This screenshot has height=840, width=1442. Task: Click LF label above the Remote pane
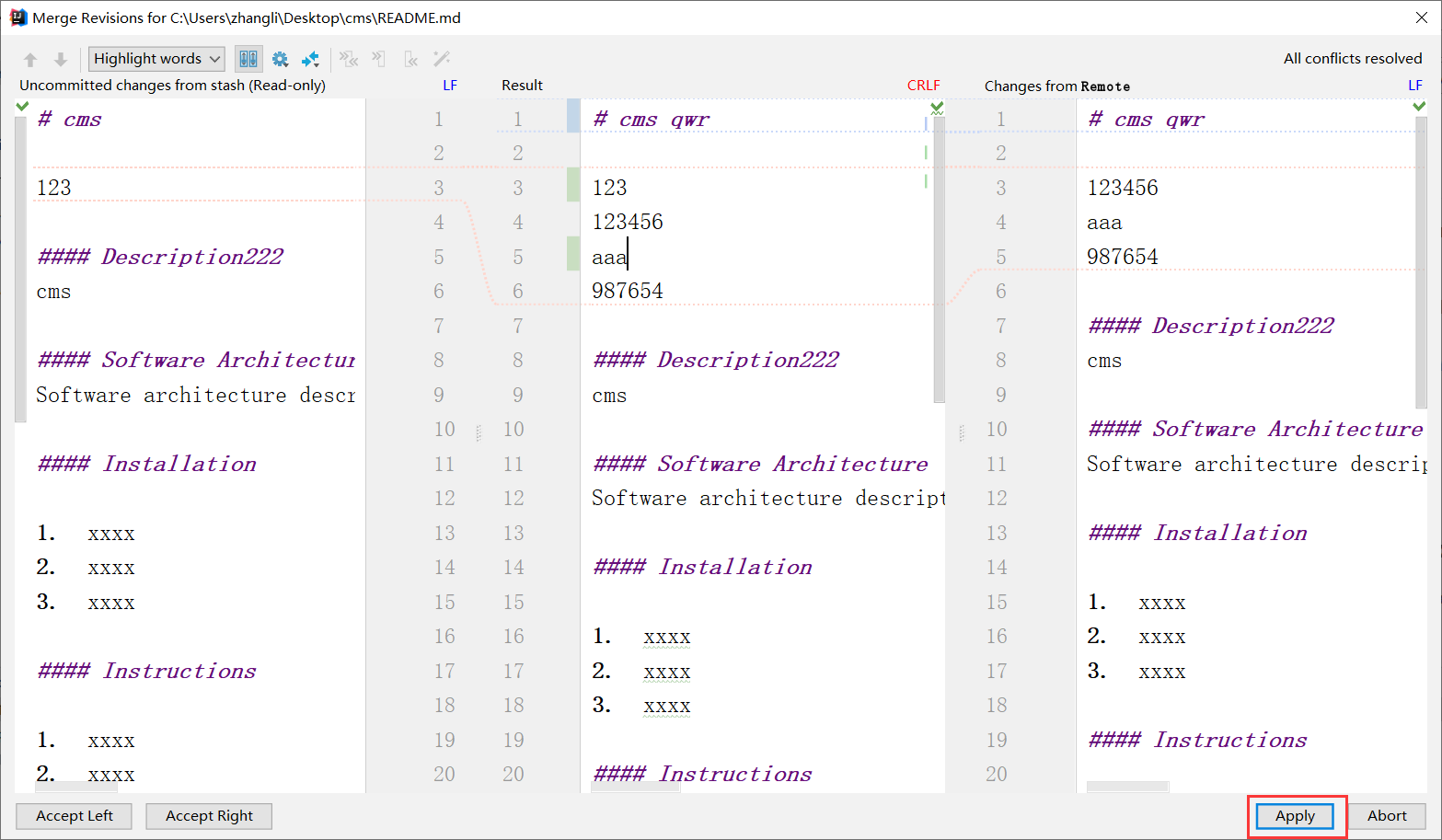click(1415, 85)
